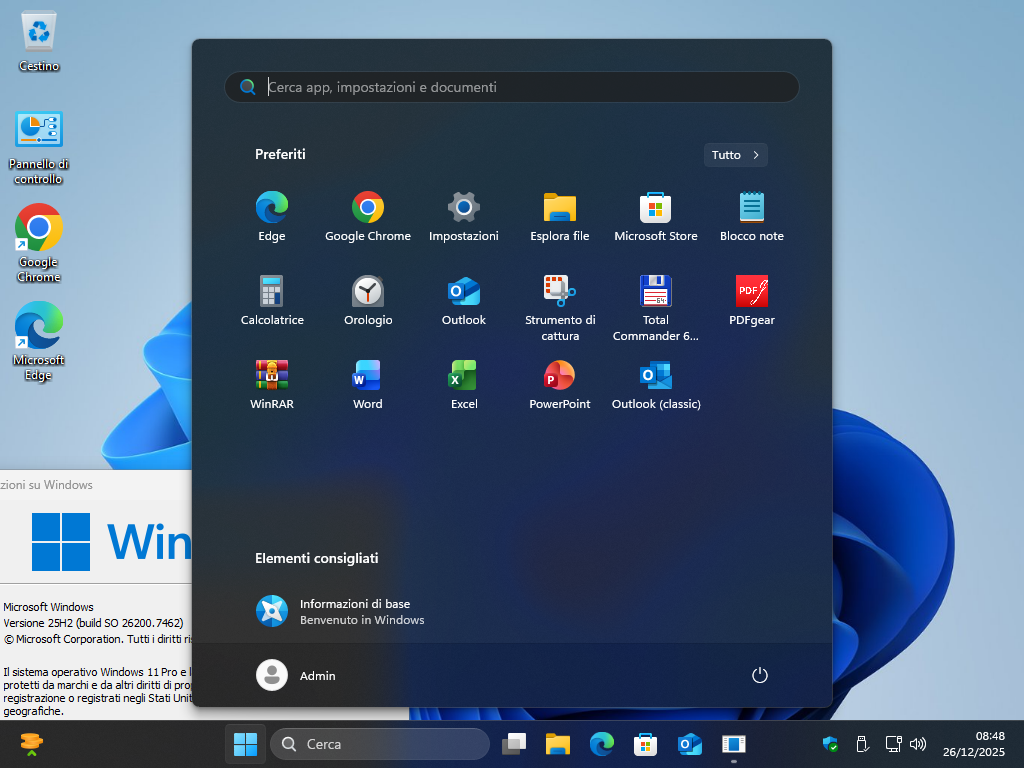Open Excel from Preferiti
1024x768 pixels.
[464, 385]
